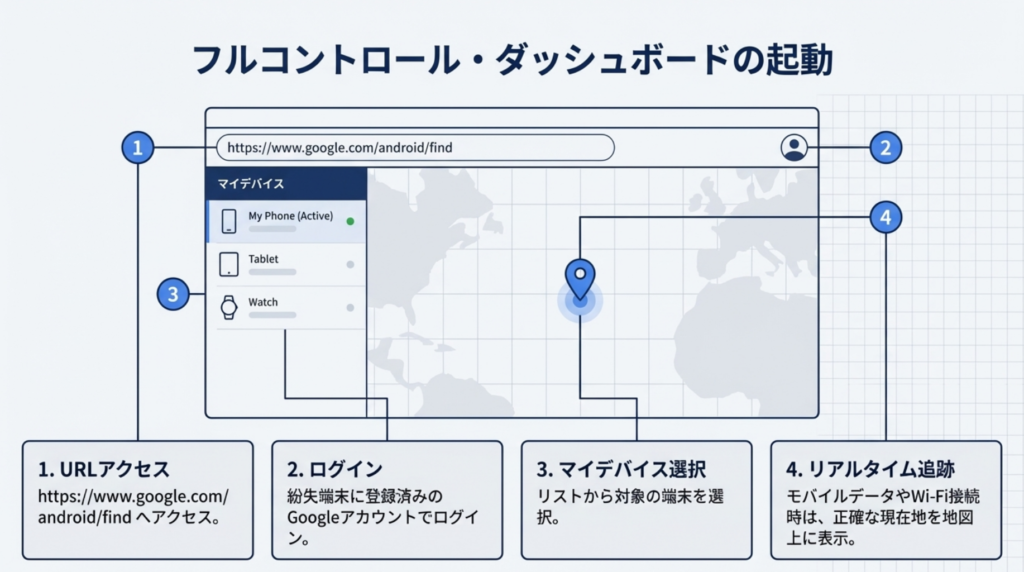
Task: Click the account profile icon
Action: coord(794,148)
